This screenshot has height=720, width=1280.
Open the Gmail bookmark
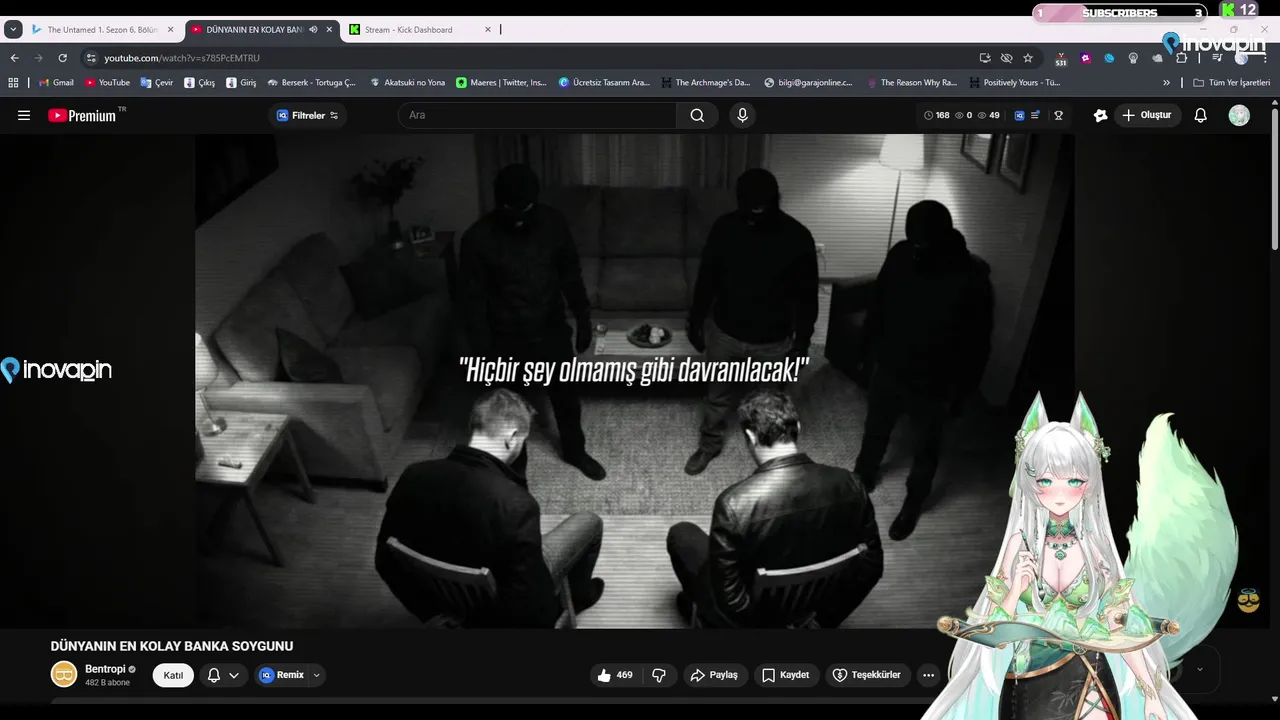coord(56,83)
